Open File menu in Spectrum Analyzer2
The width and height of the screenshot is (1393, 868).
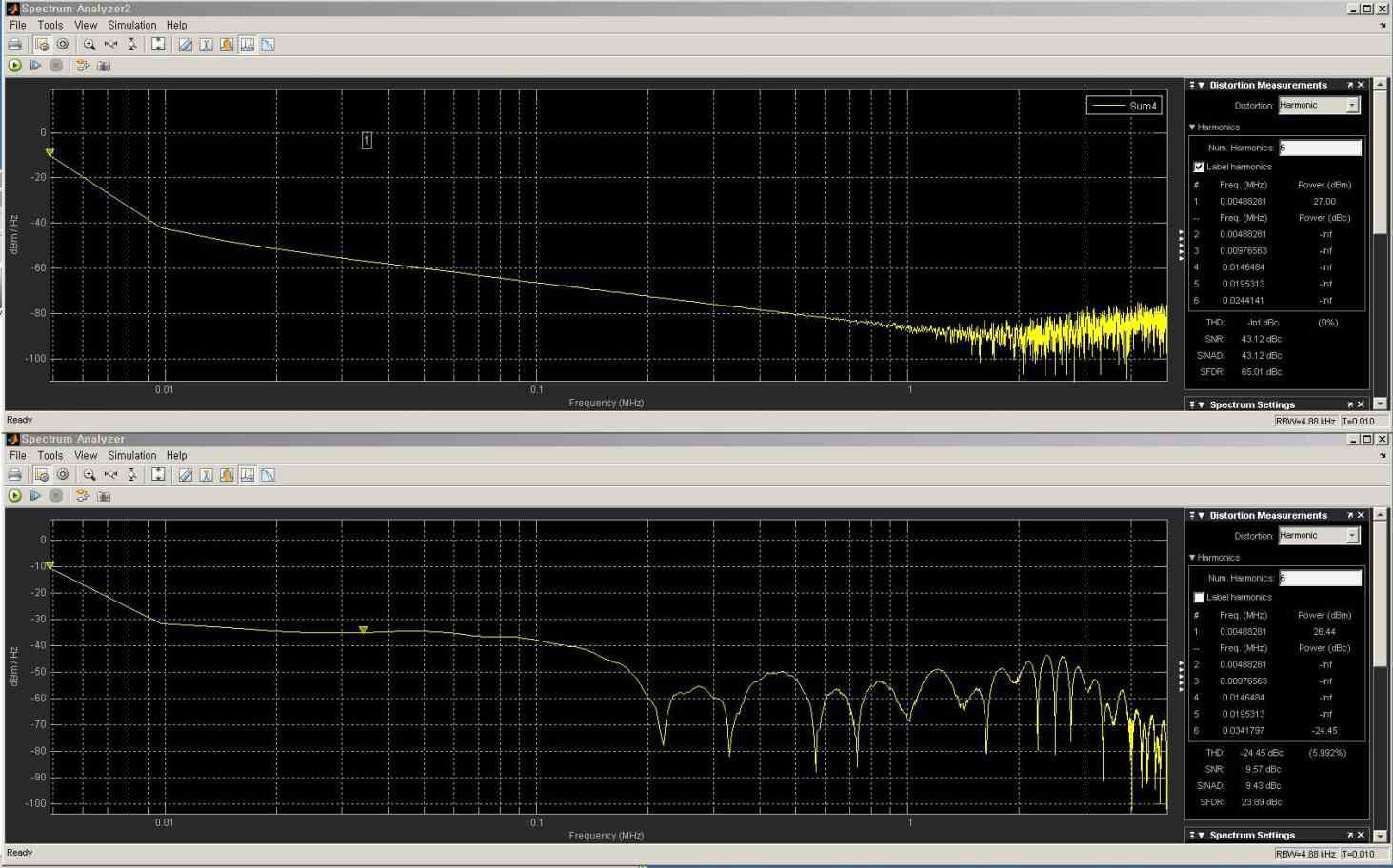point(18,25)
